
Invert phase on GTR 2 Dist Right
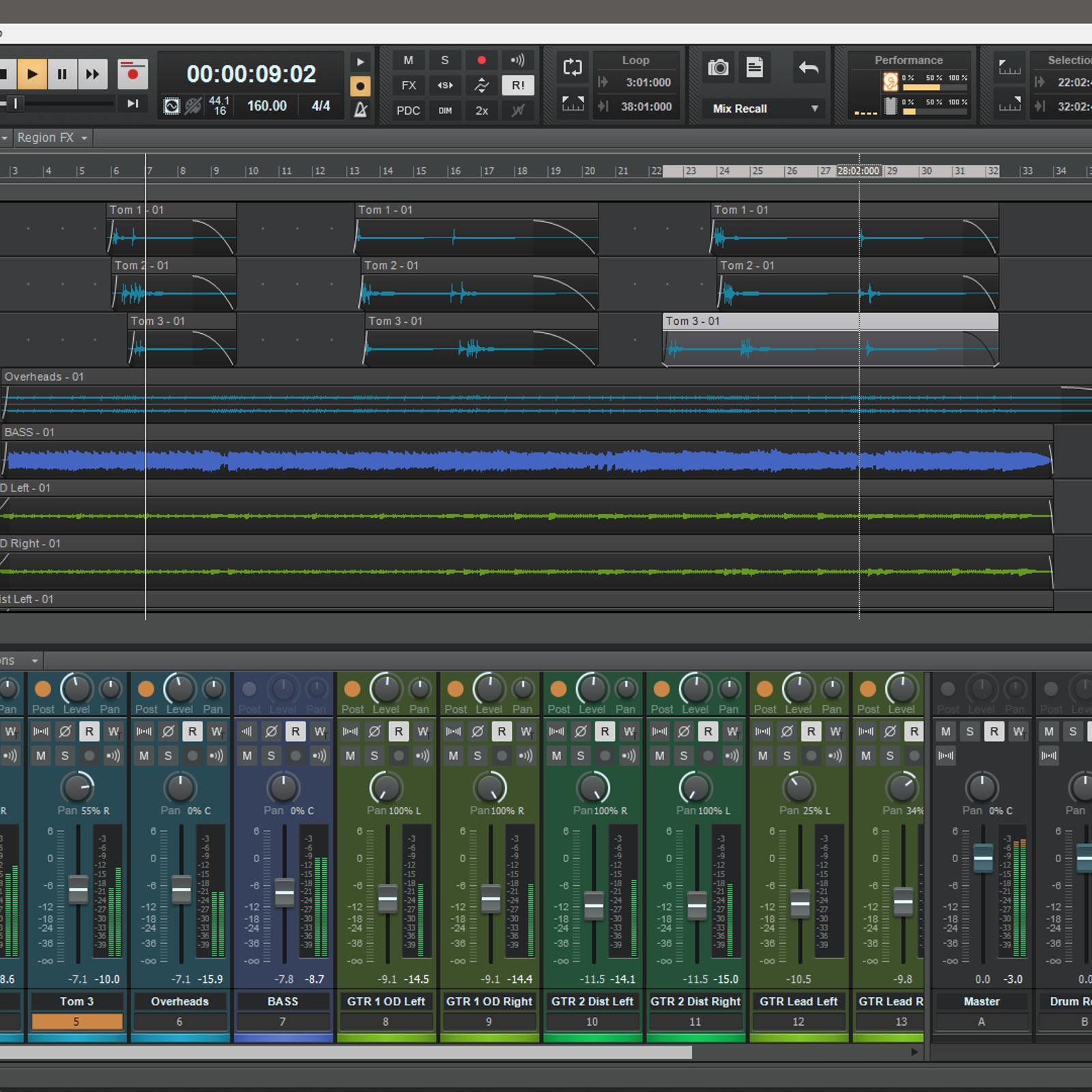click(684, 732)
